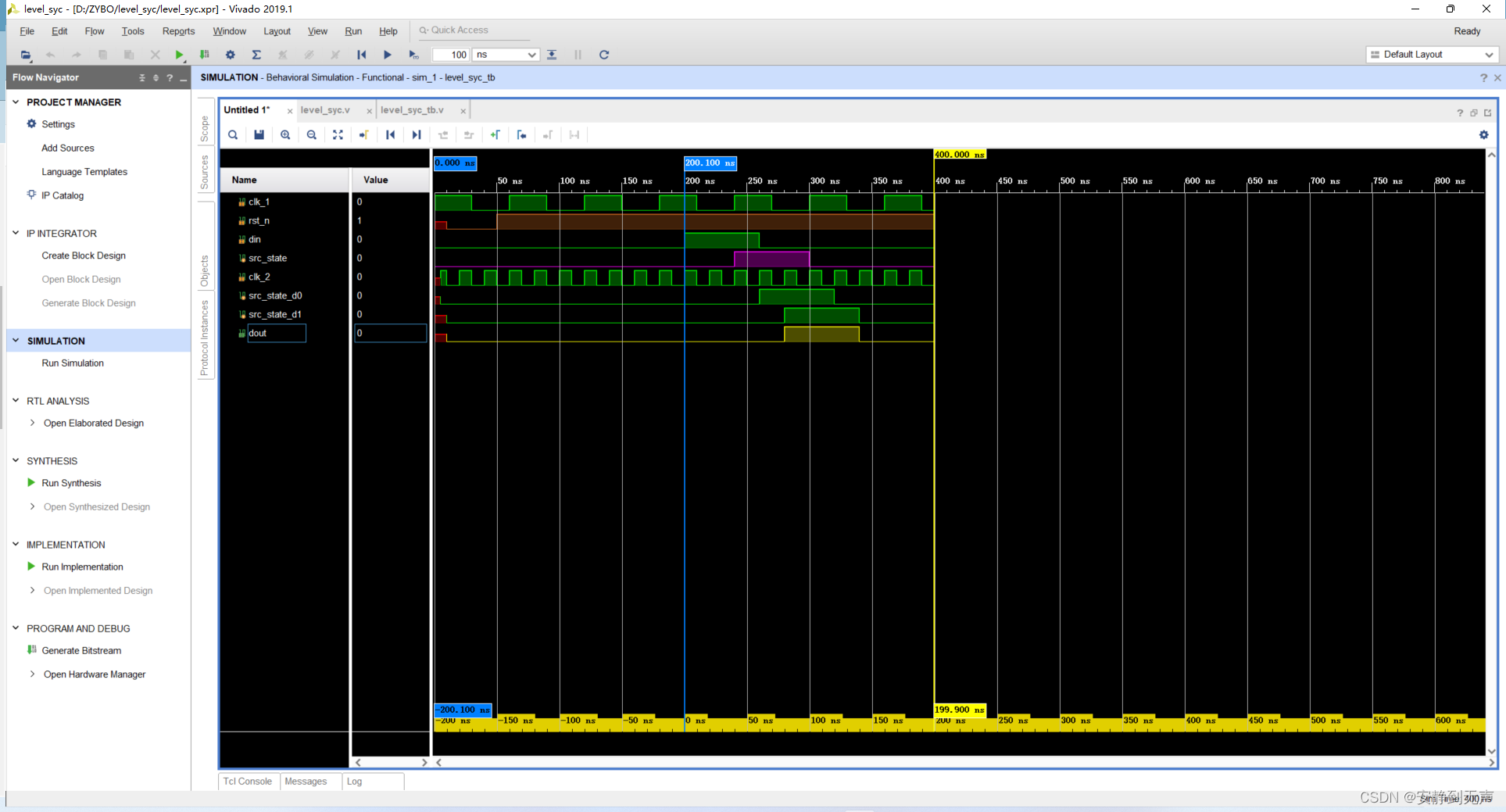Viewport: 1506px width, 812px height.
Task: Collapse IMPLEMENTATION section
Action: coord(16,544)
